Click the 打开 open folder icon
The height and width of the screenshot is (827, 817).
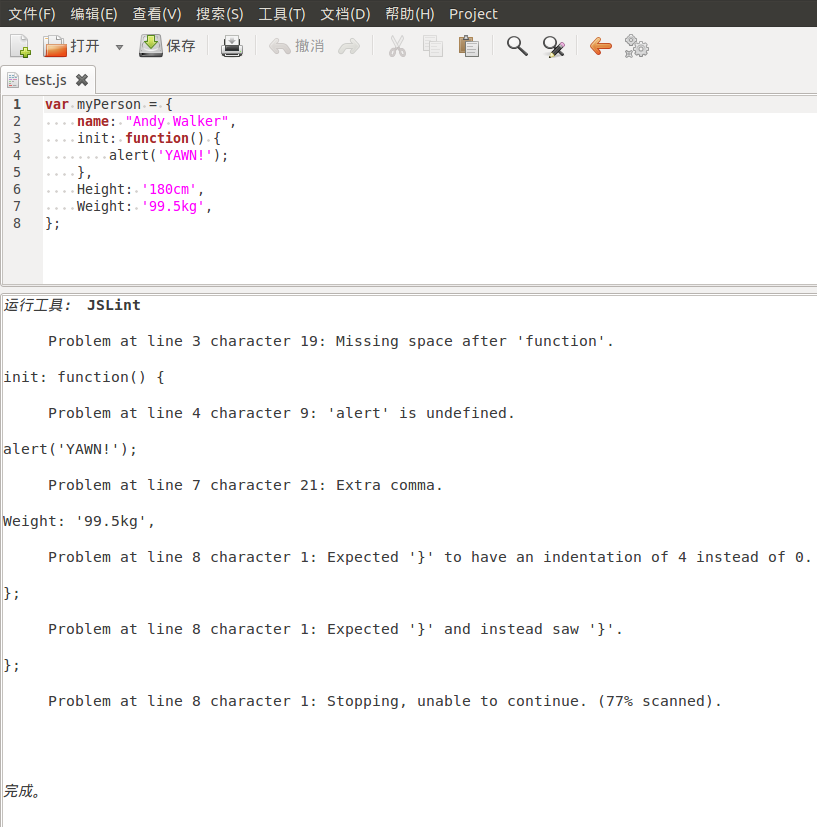54,46
